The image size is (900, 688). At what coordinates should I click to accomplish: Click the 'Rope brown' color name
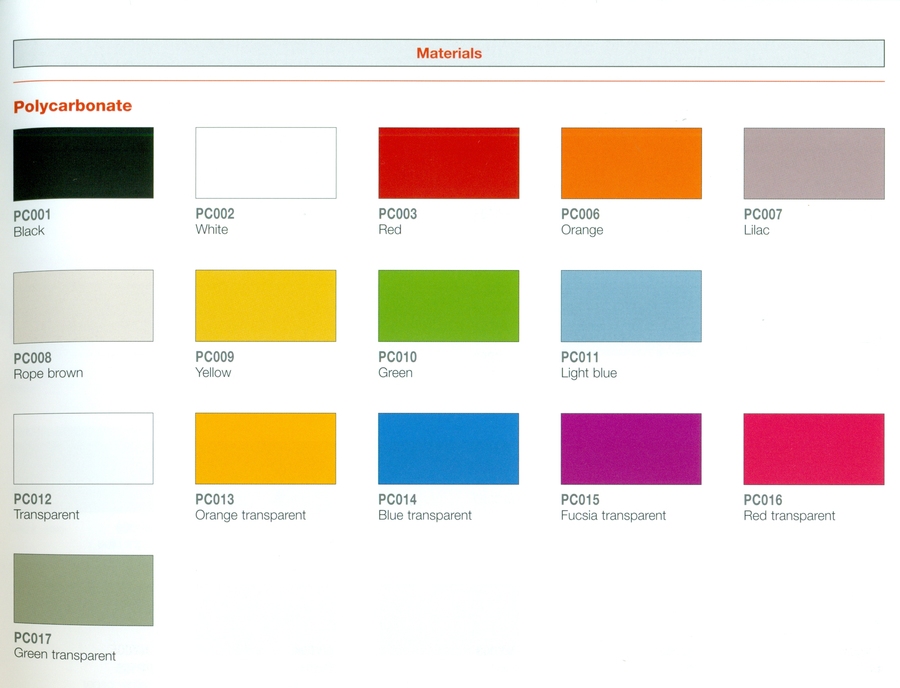tap(48, 374)
